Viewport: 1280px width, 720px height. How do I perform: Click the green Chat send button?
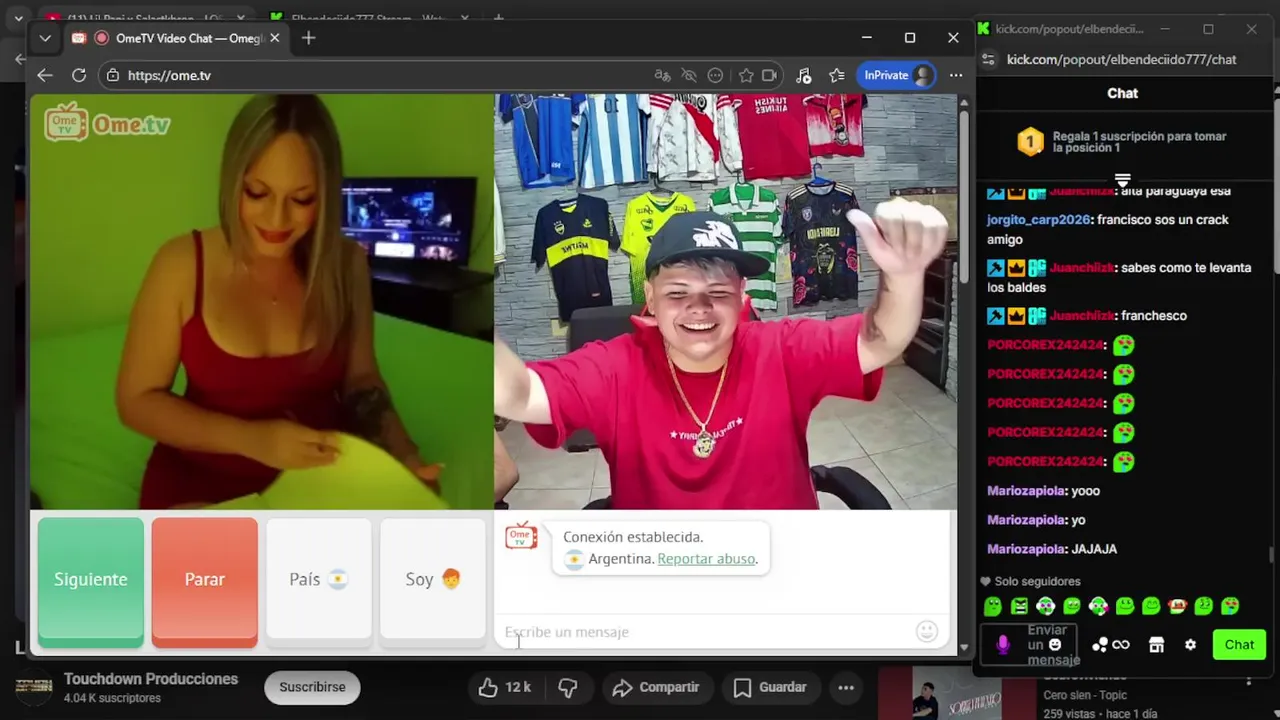pos(1239,645)
